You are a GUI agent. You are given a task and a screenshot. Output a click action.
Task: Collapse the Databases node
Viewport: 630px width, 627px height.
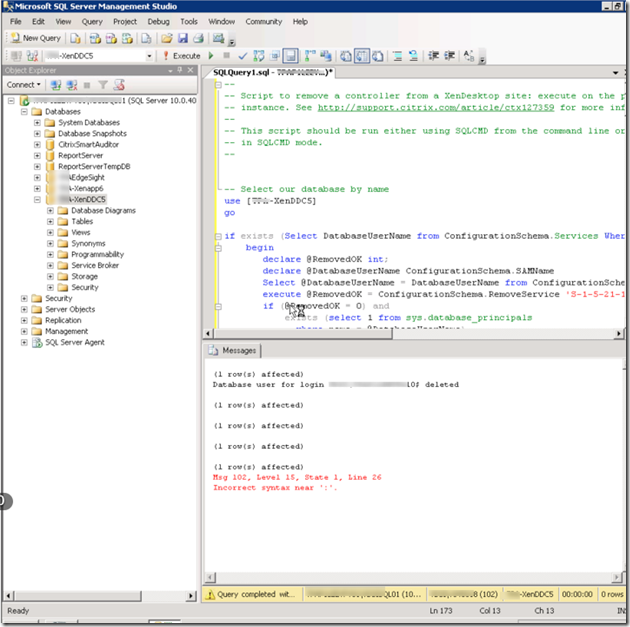point(23,112)
